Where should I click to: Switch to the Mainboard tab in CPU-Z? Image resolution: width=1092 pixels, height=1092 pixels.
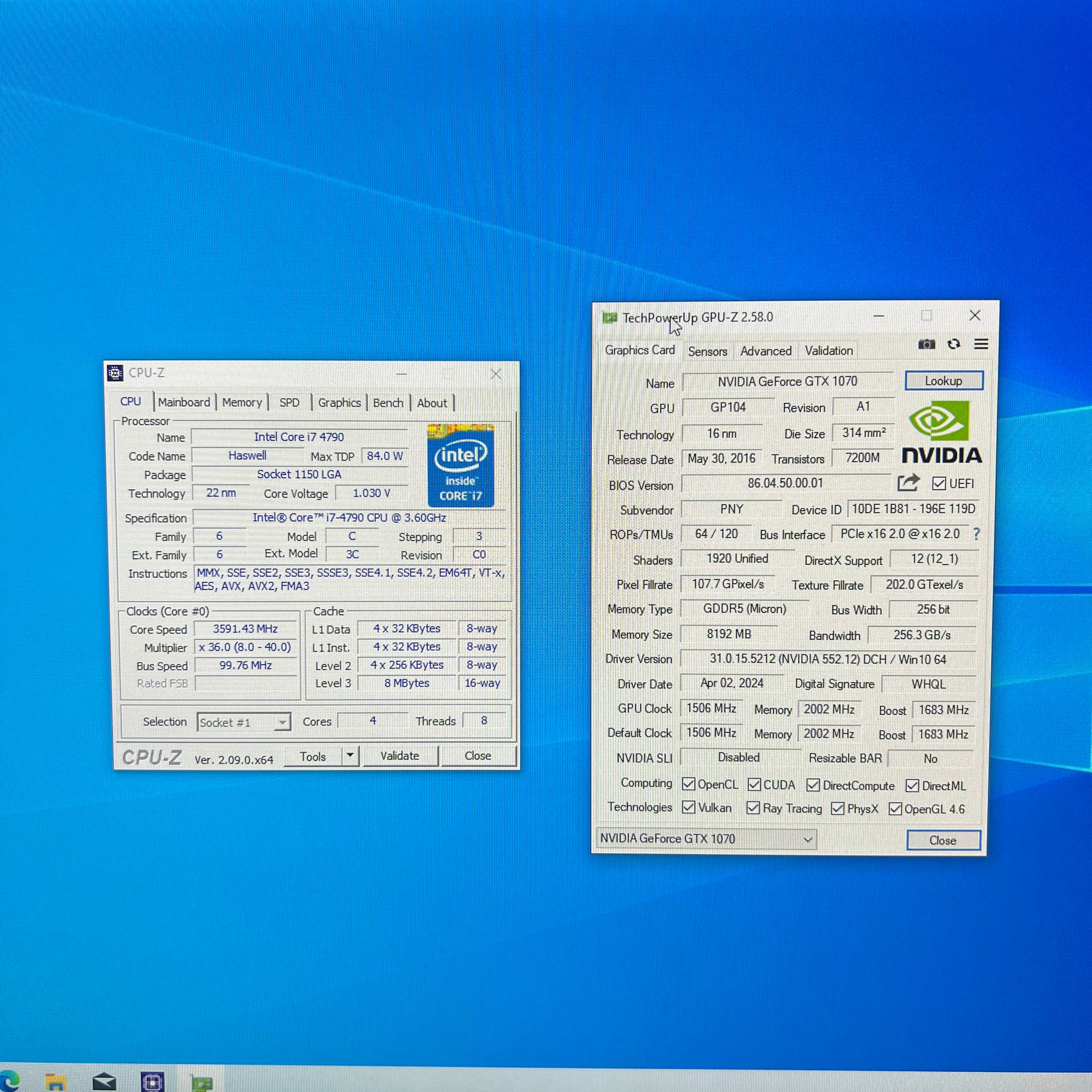pos(184,402)
